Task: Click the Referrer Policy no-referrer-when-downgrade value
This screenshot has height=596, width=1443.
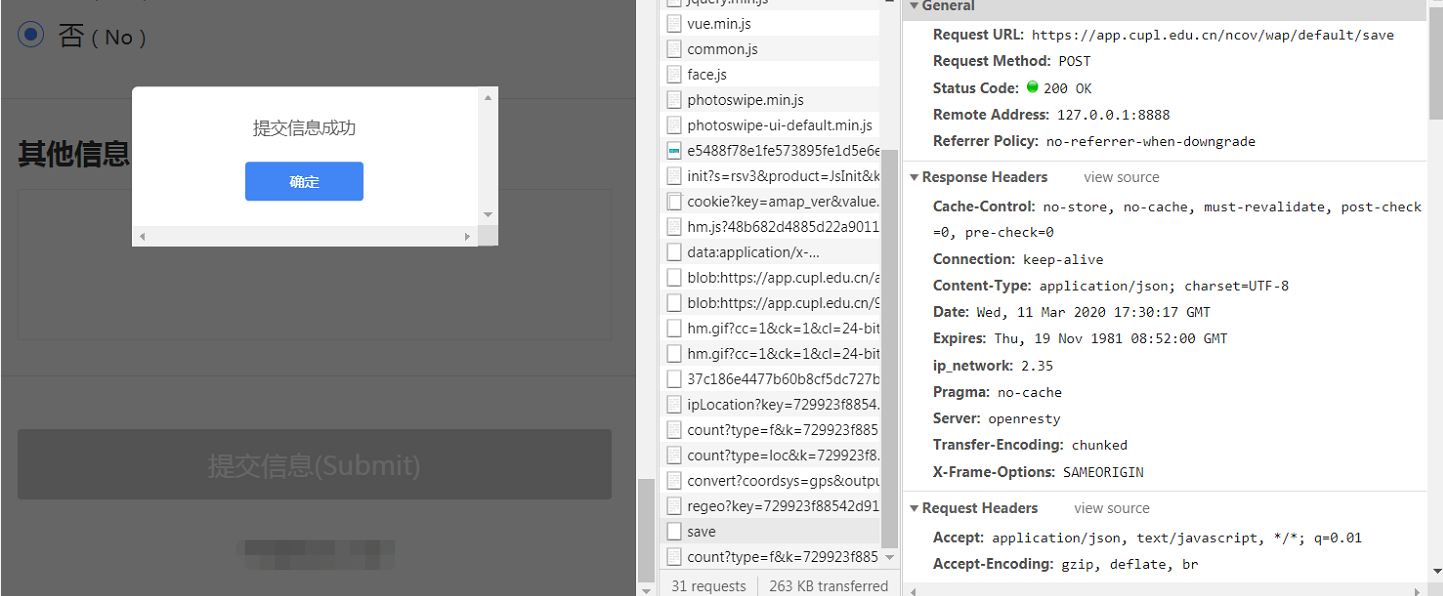Action: tap(1150, 141)
